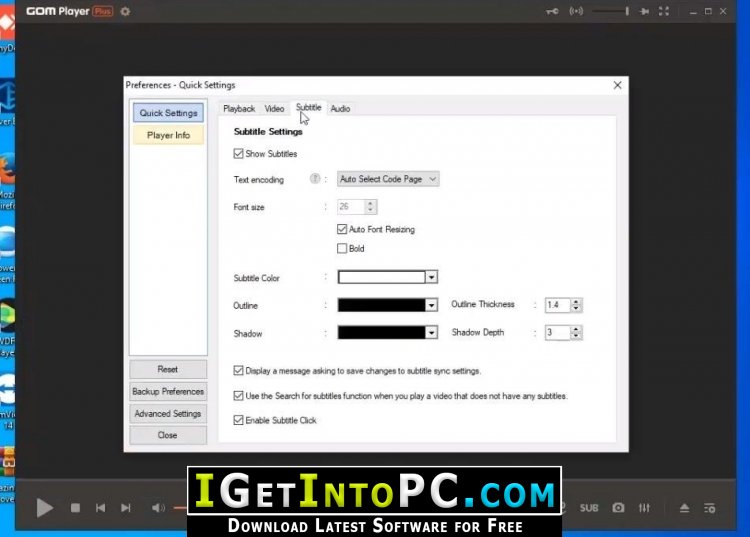Viewport: 750px width, 537px height.
Task: Switch to the Playback tab
Action: click(x=239, y=109)
